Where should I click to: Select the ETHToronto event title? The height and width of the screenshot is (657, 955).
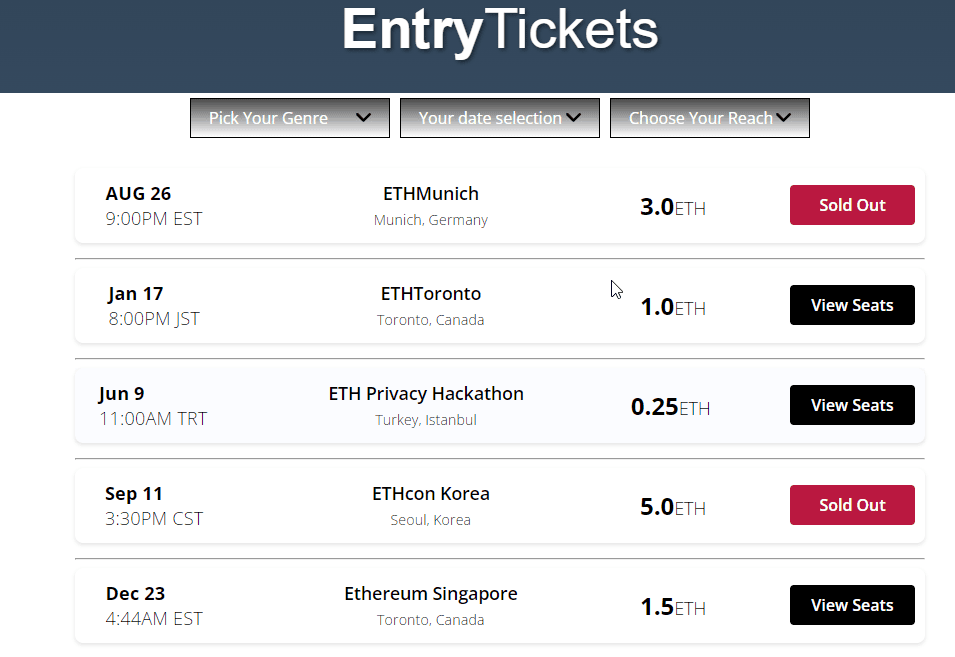431,293
